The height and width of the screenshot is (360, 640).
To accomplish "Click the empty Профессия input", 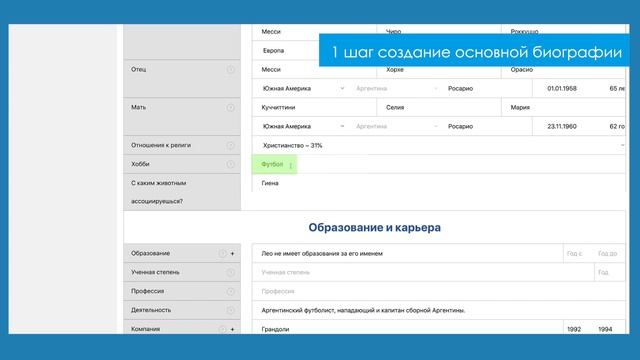I will tap(439, 291).
